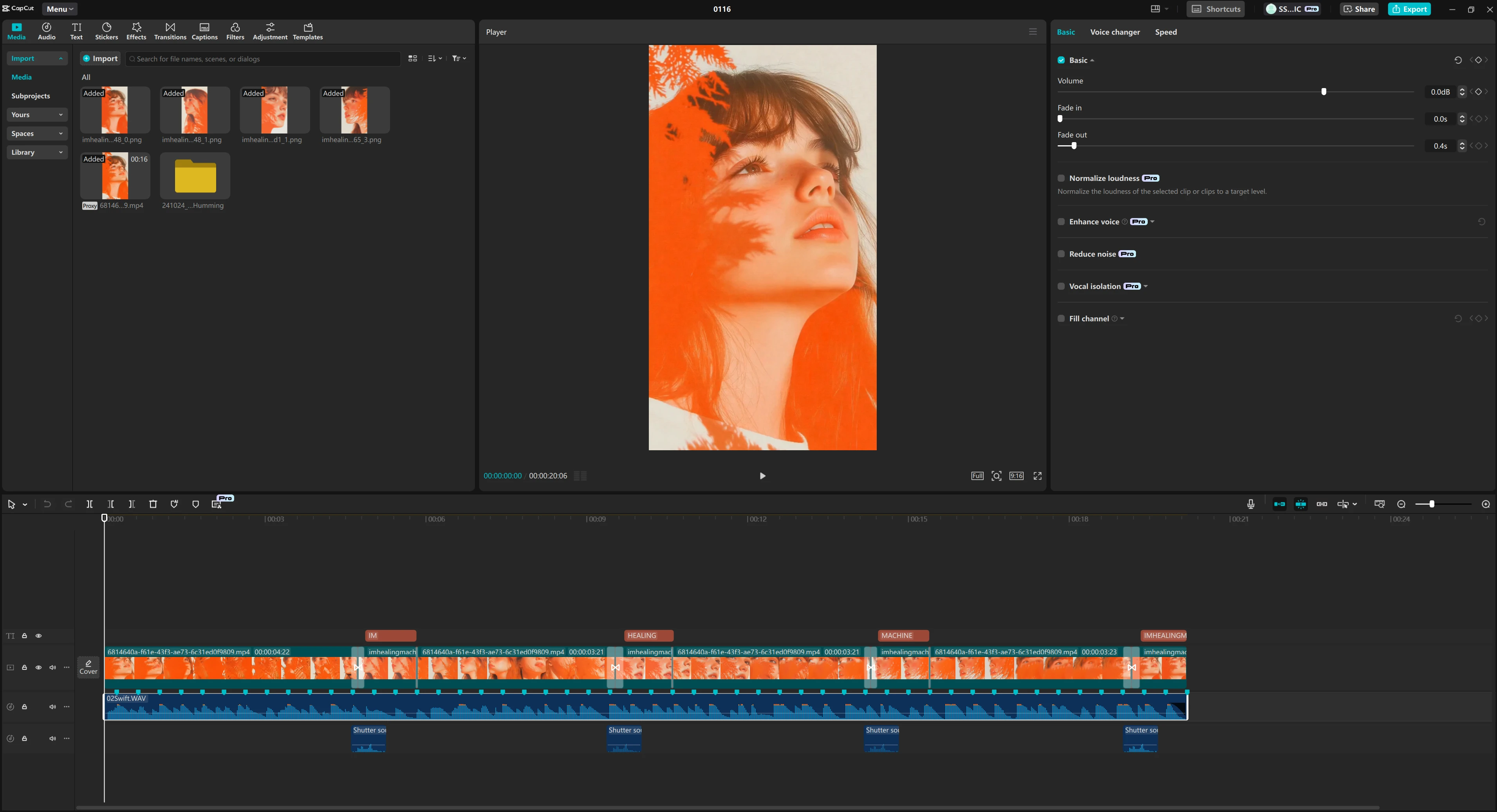This screenshot has height=812, width=1497.
Task: Hide the text track with eye icon
Action: point(38,635)
